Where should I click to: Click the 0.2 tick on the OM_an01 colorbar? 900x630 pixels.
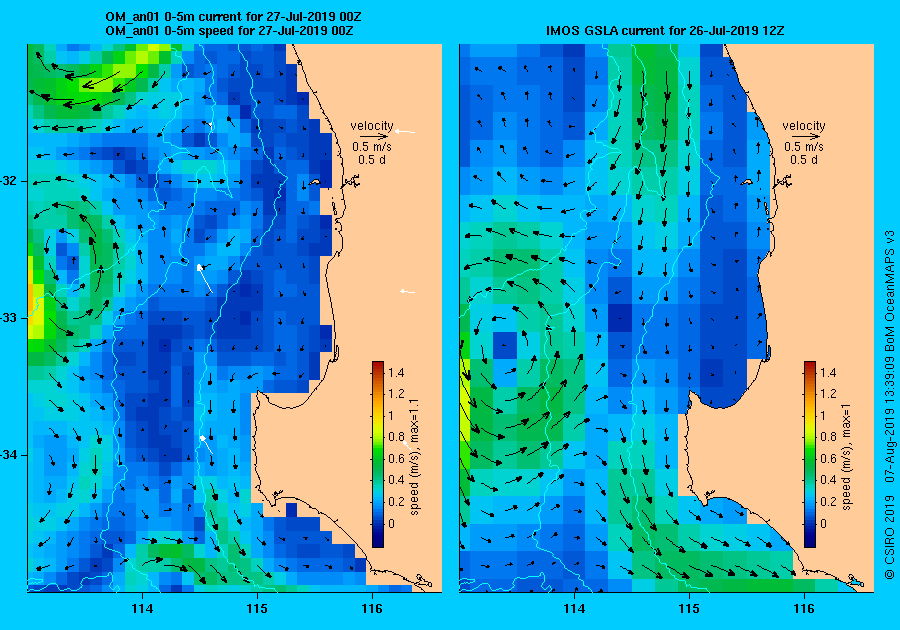396,501
